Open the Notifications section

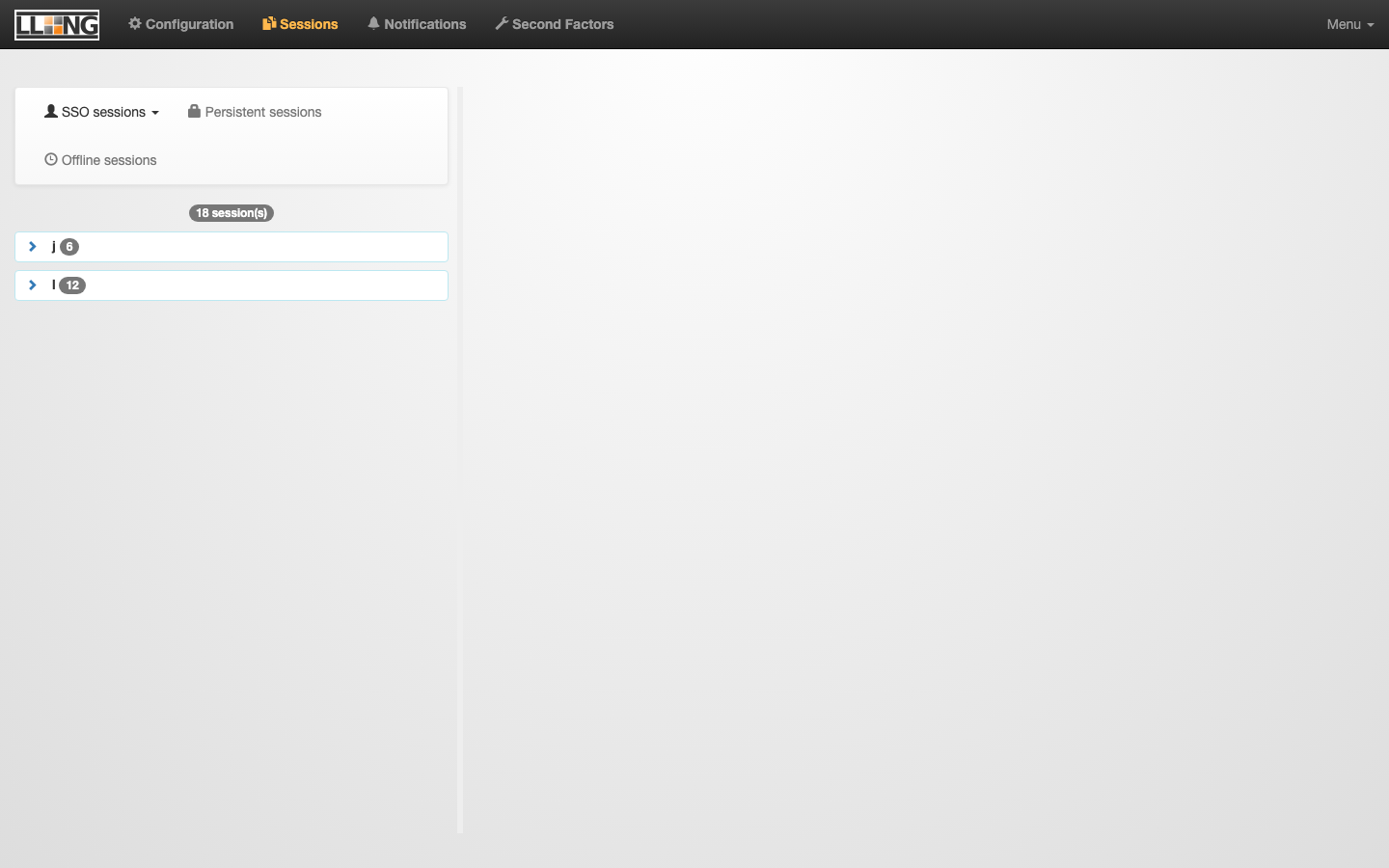[417, 24]
